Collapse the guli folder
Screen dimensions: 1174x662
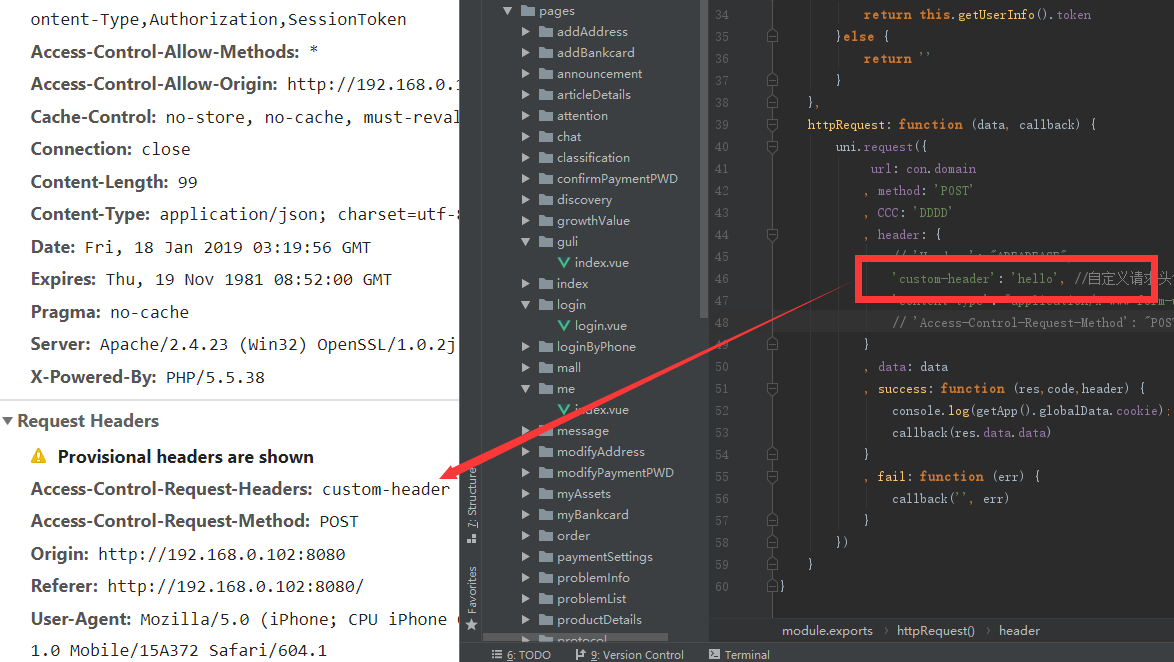(x=526, y=242)
